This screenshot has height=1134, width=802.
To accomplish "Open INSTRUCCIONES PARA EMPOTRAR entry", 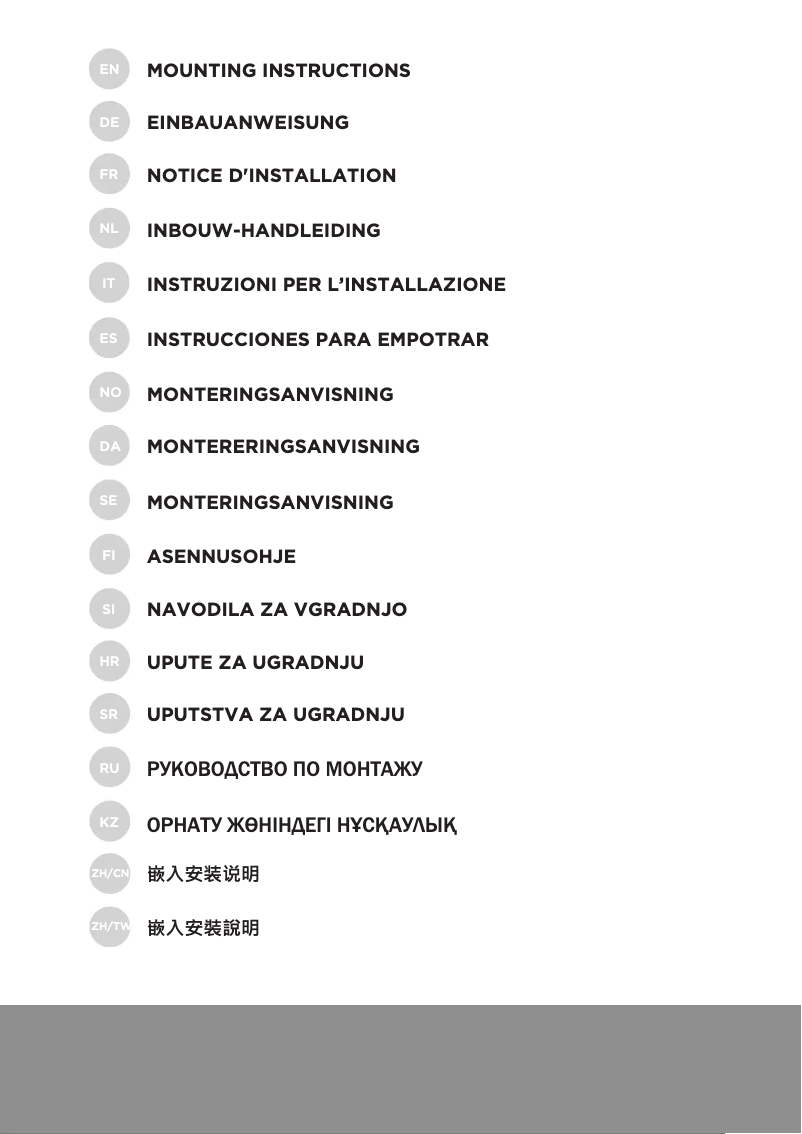I will pos(318,340).
